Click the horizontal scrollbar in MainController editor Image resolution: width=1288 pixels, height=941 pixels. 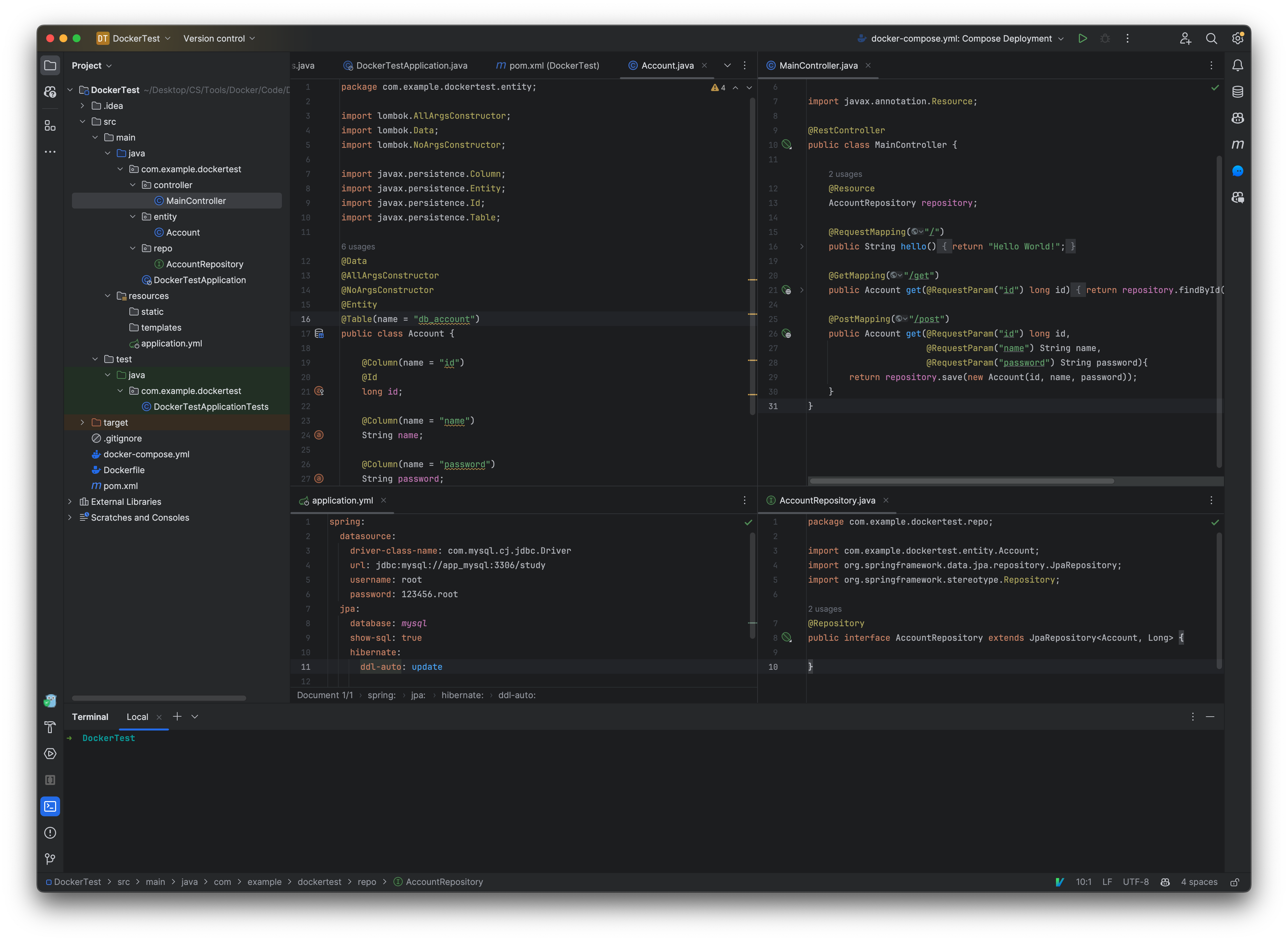(962, 481)
